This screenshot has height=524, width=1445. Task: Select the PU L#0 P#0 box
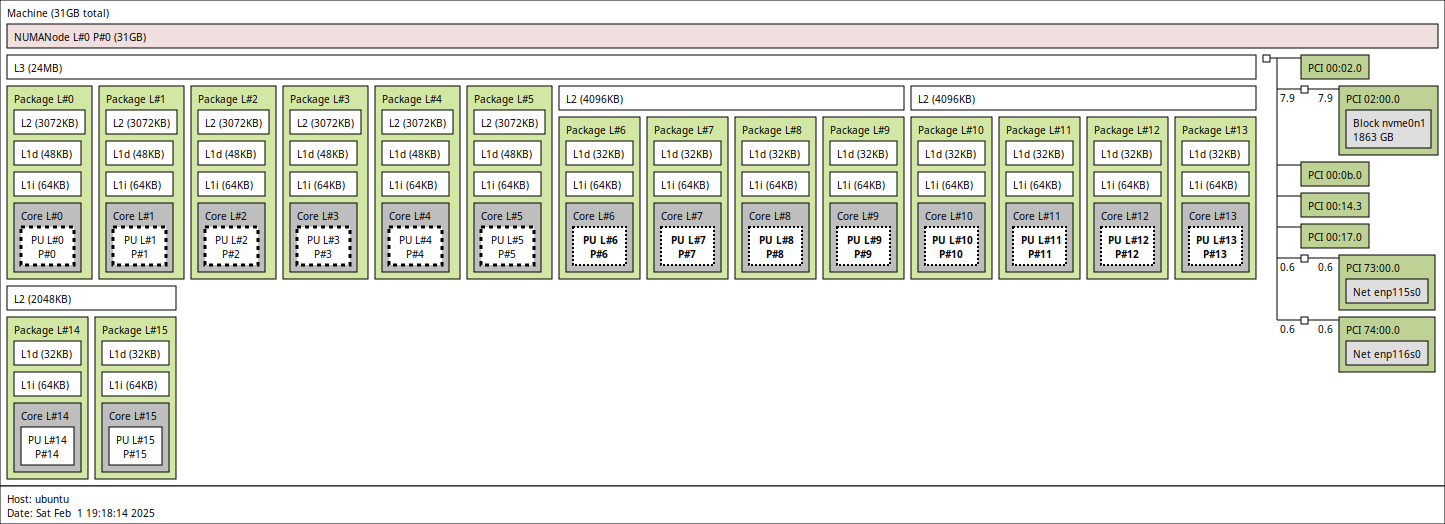click(x=48, y=247)
